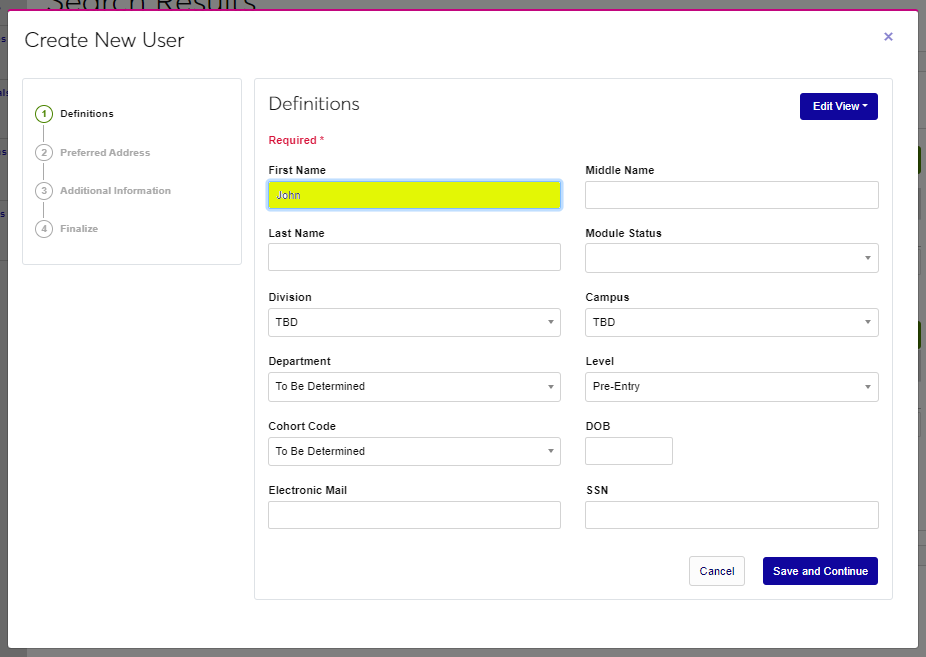
Task: Click step 4 Finalize circle icon
Action: tap(44, 229)
